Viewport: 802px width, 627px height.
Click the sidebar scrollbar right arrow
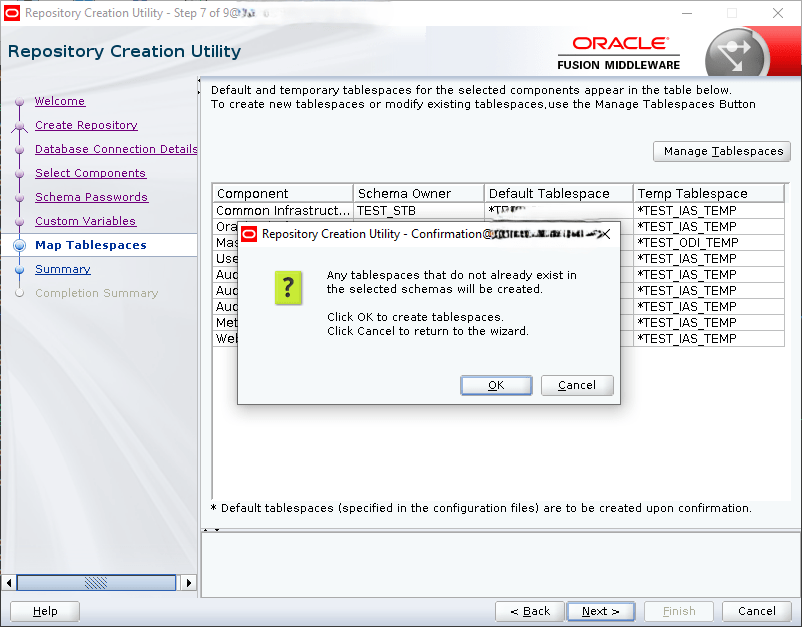pos(190,582)
